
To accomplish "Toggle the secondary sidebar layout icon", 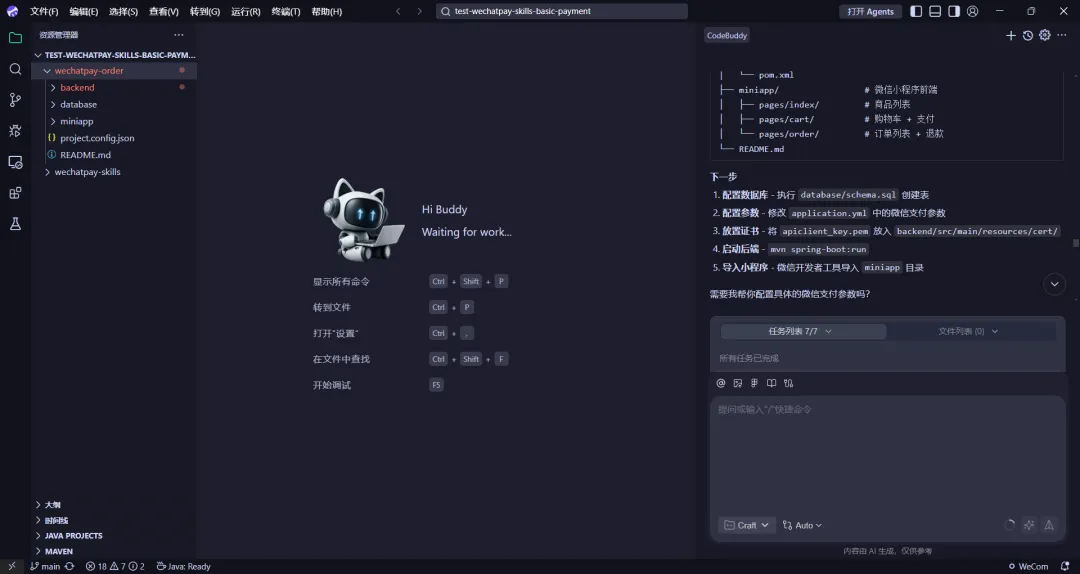I will tap(954, 11).
